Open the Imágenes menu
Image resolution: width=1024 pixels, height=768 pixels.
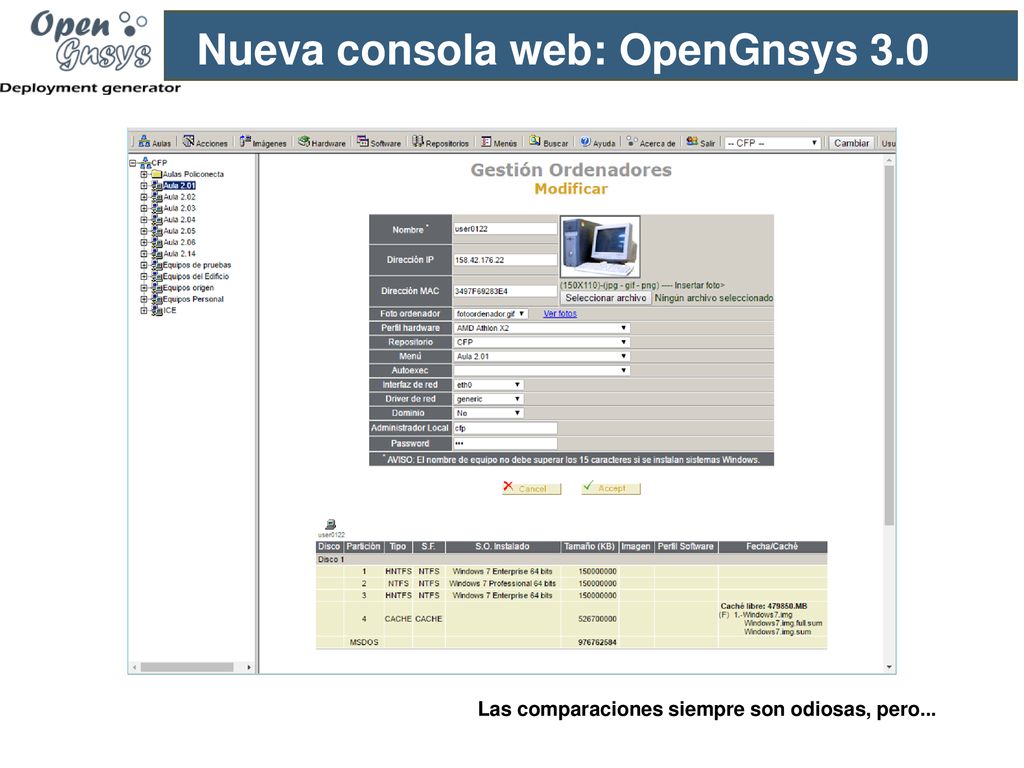click(x=263, y=142)
